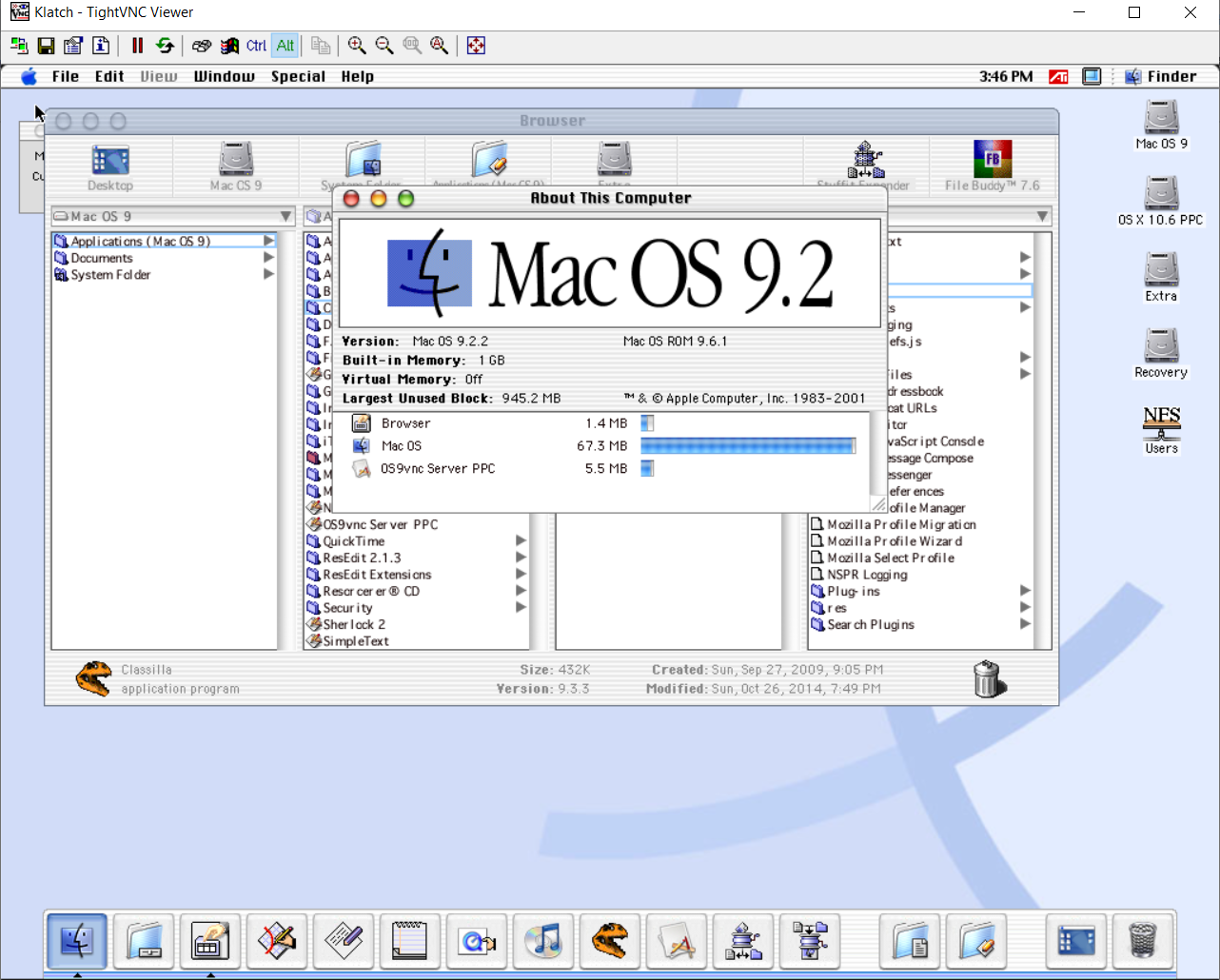1220x980 pixels.
Task: Launch QuickTime Player dock icon
Action: click(477, 942)
